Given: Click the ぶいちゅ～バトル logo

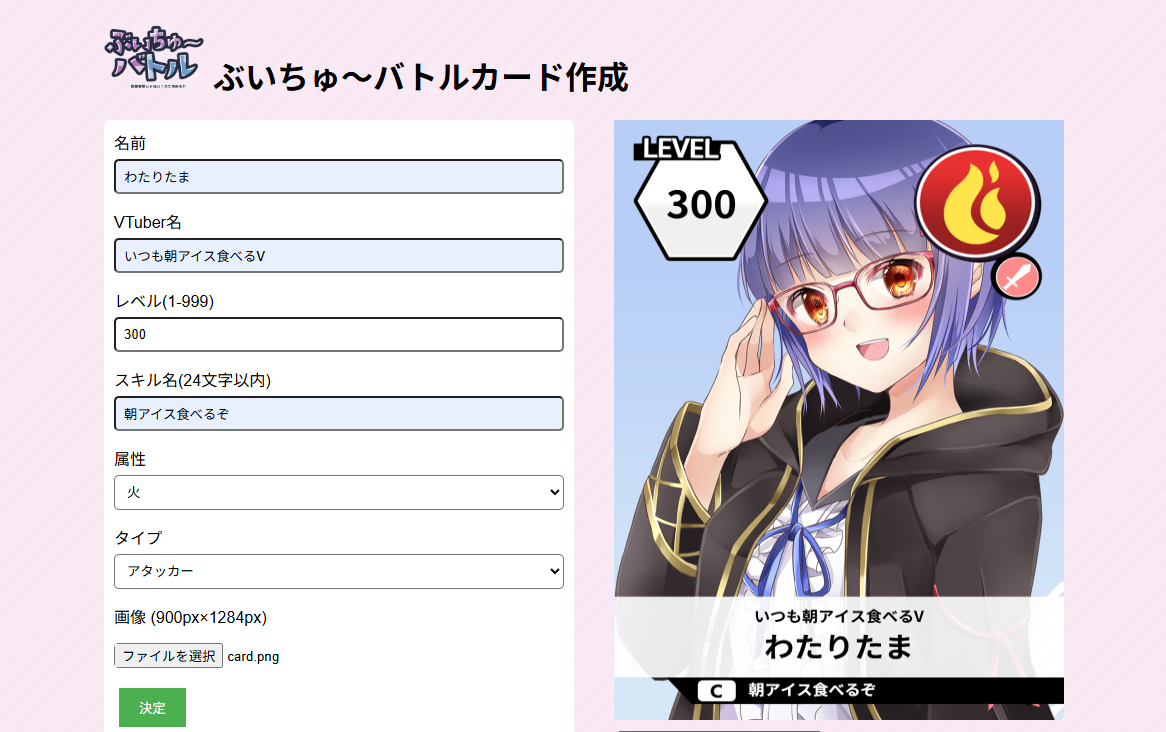Looking at the screenshot, I should click(154, 58).
